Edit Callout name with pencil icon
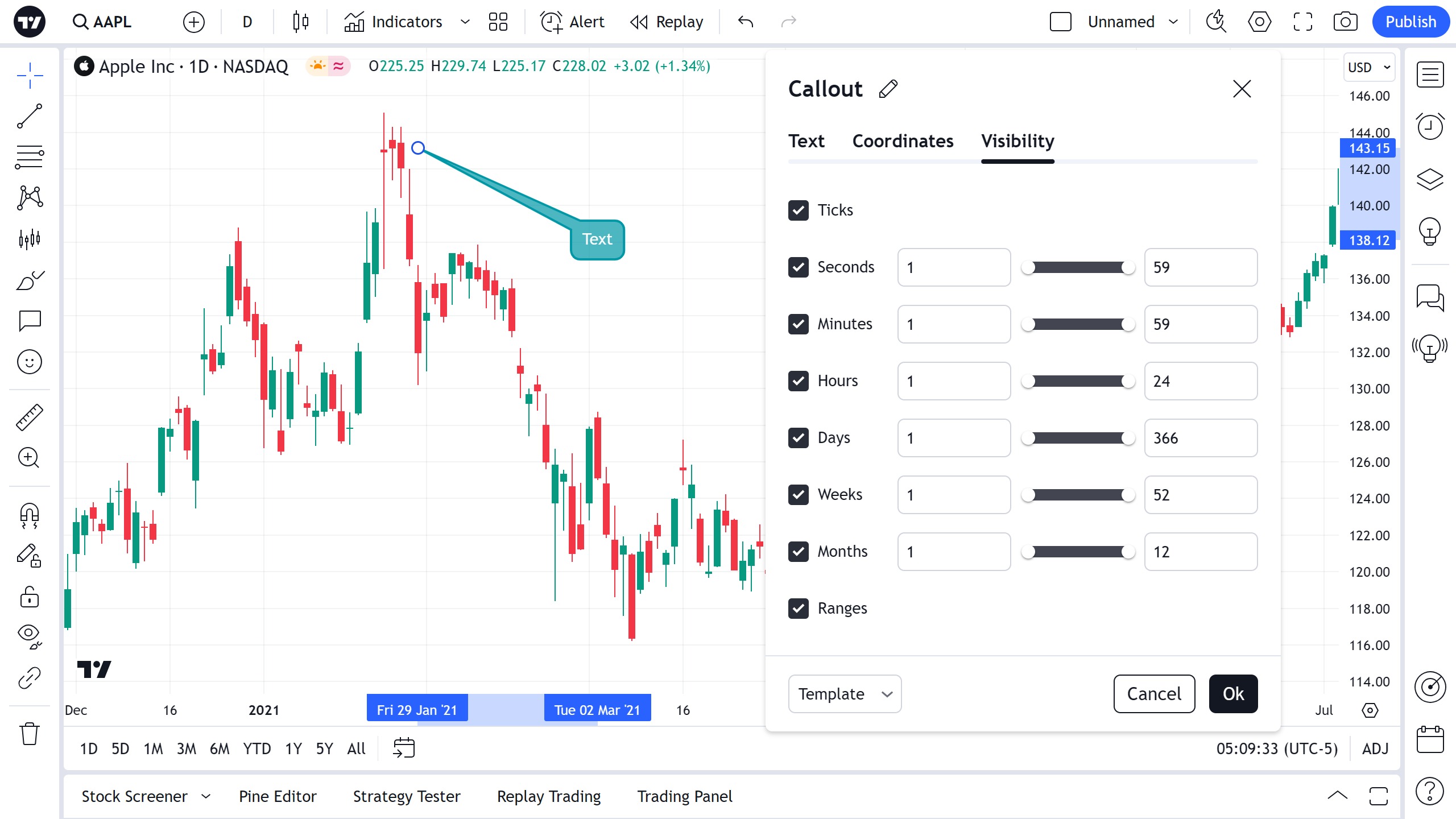The width and height of the screenshot is (1456, 819). (888, 89)
